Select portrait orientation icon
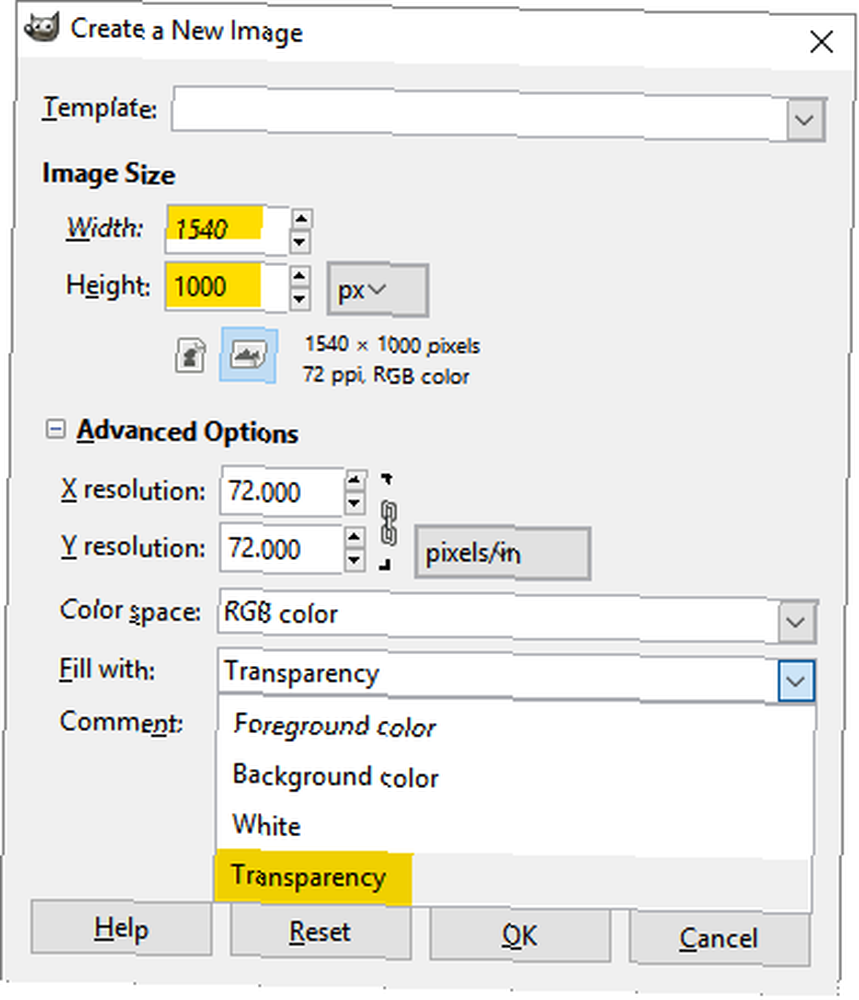The width and height of the screenshot is (859, 1000). 190,356
